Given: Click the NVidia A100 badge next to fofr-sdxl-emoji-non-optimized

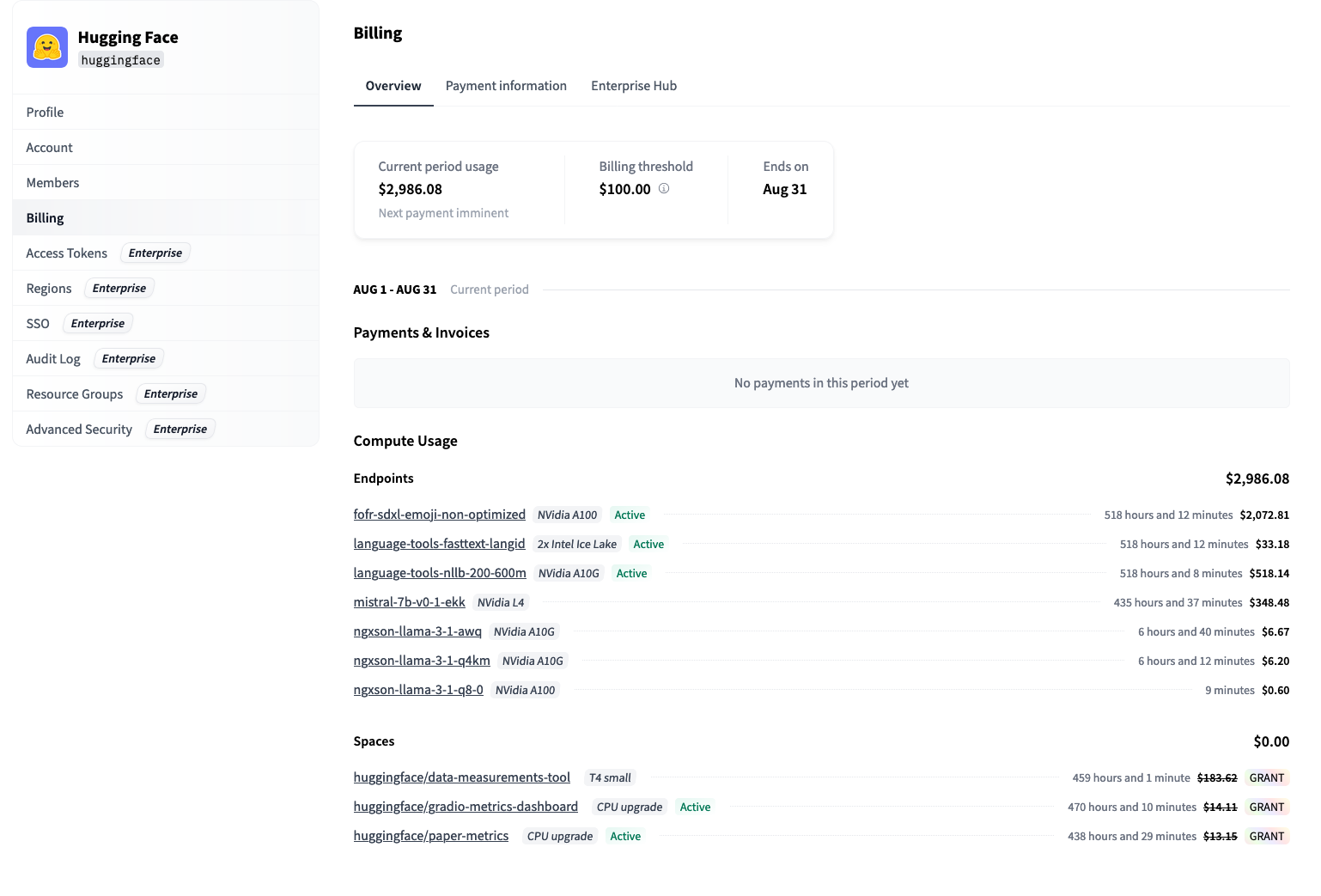Looking at the screenshot, I should (567, 515).
